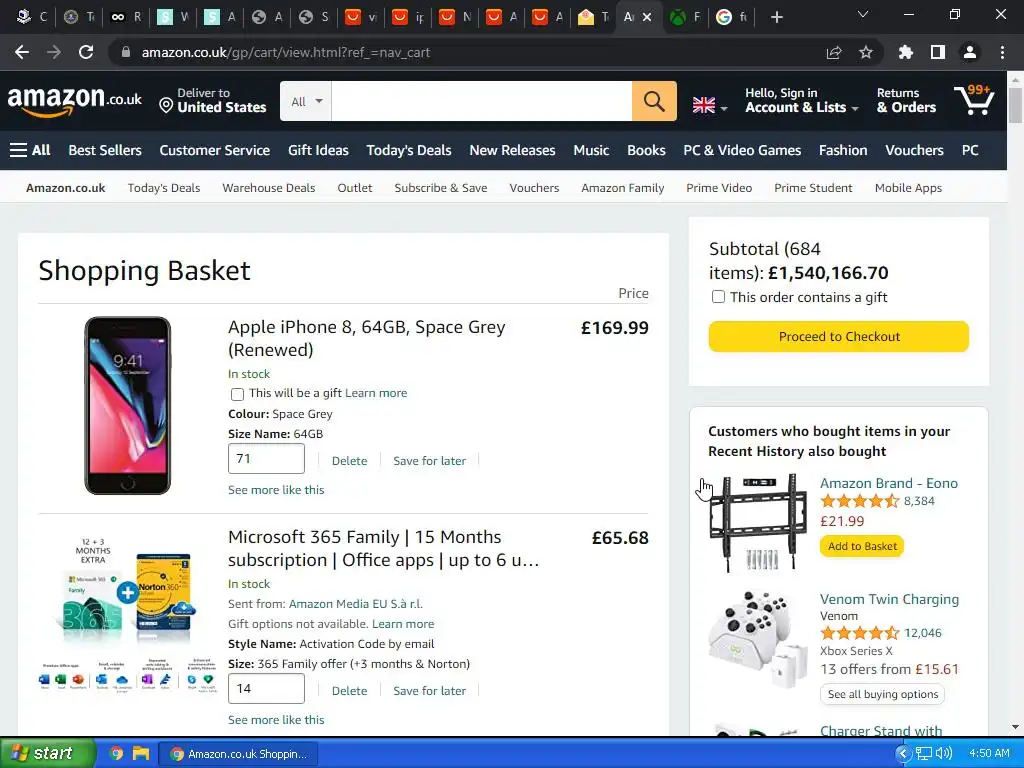Click See more like this under iPhone
This screenshot has width=1024, height=768.
[x=276, y=490]
